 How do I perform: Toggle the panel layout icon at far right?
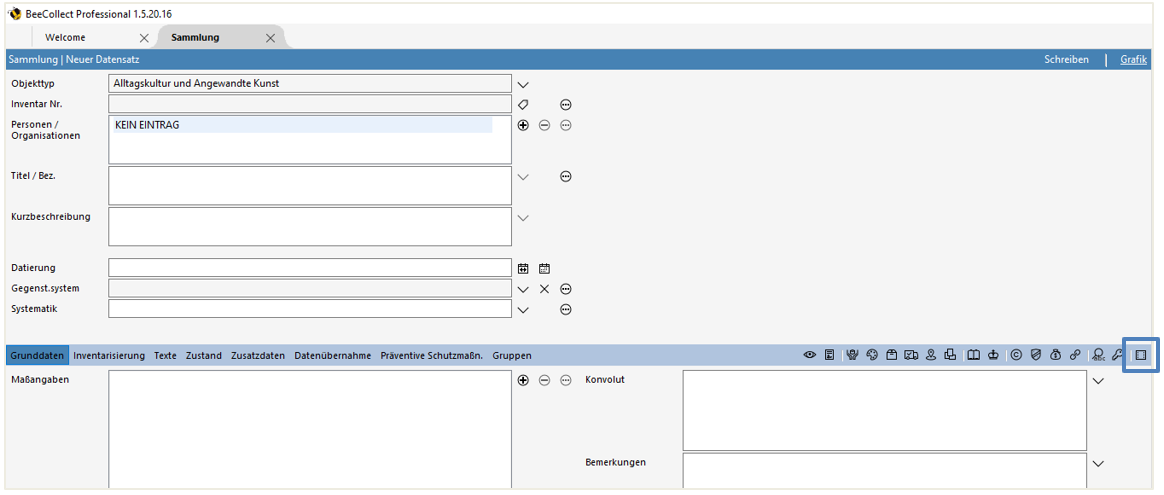1140,355
